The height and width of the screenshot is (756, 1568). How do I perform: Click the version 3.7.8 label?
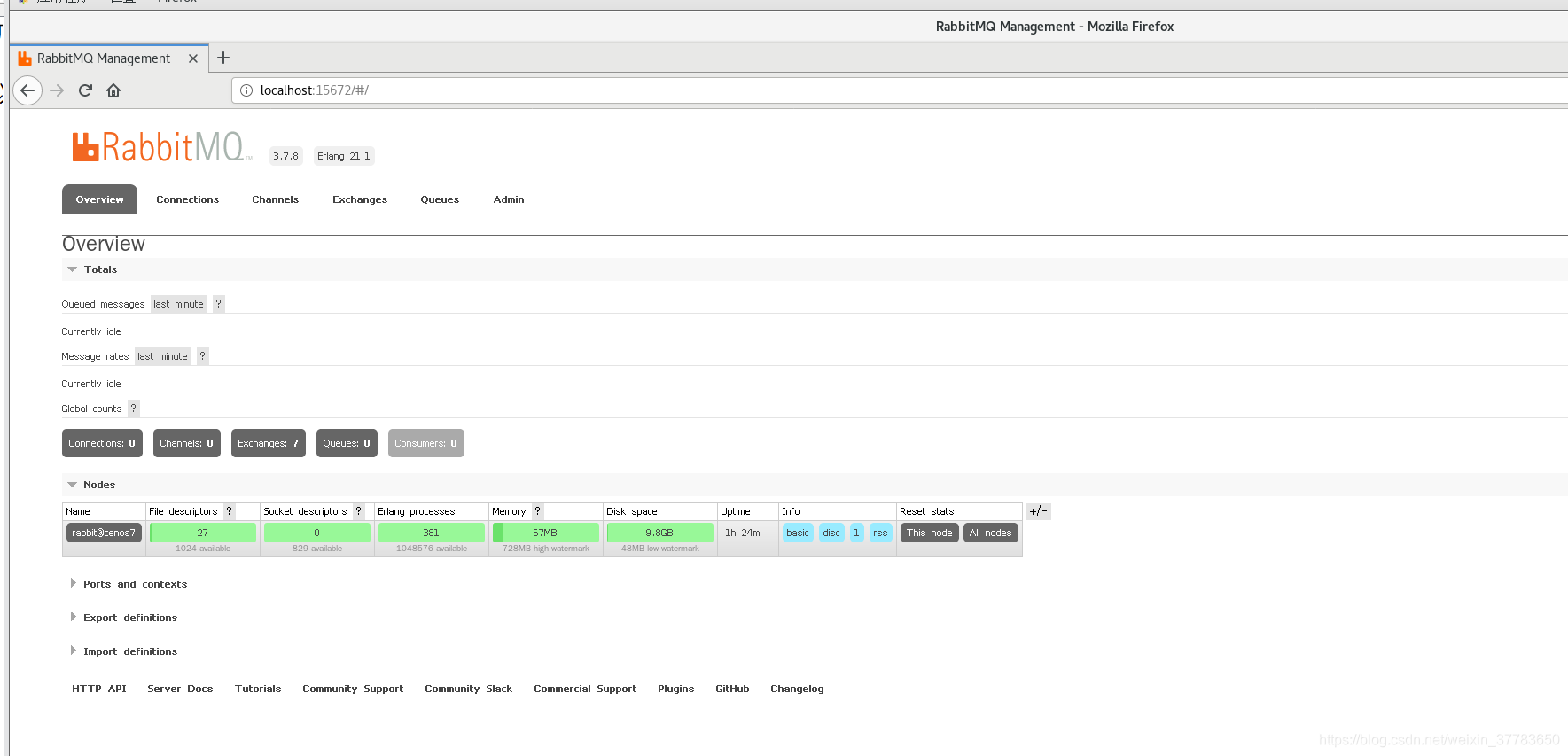coord(285,156)
